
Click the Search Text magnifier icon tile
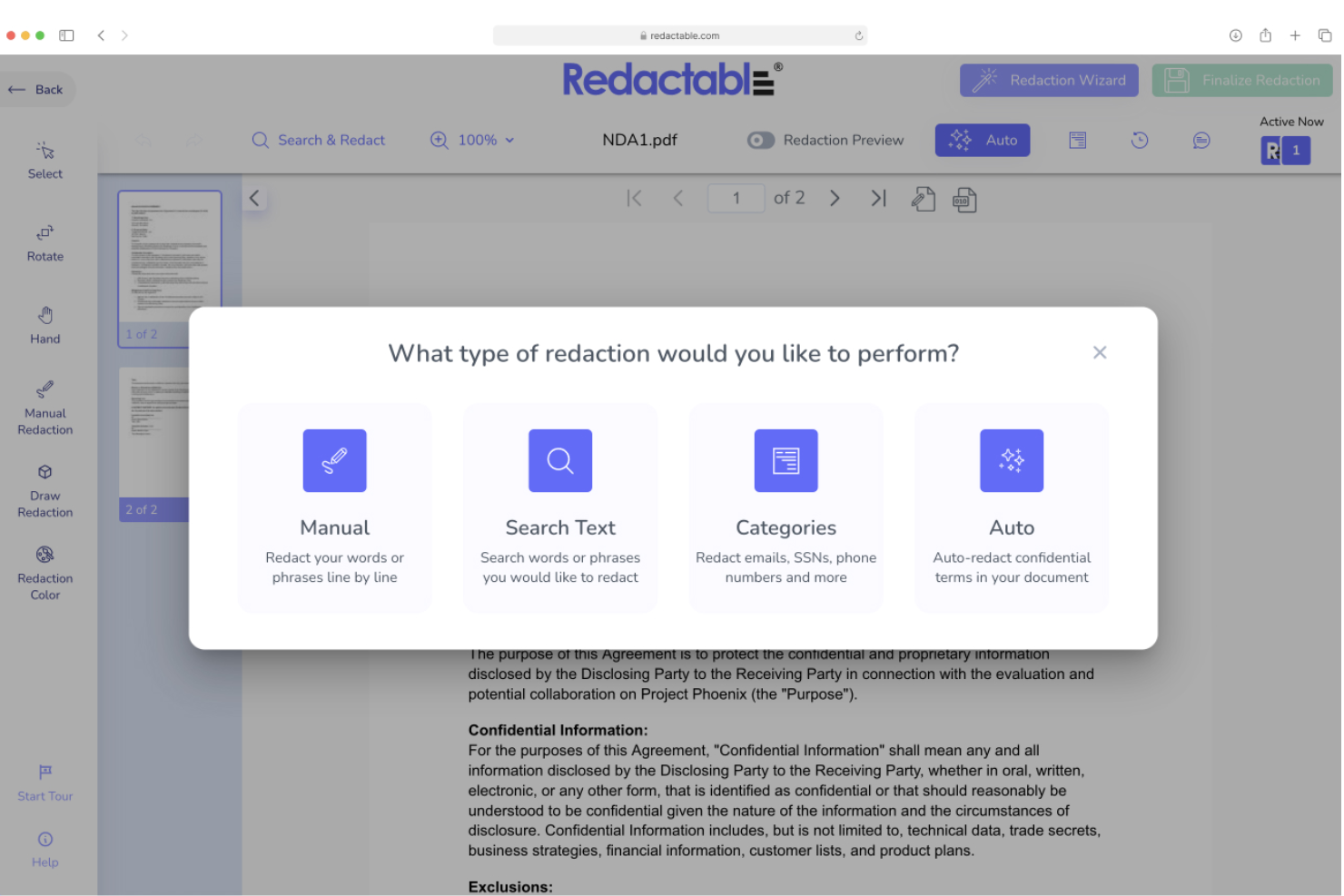[x=560, y=460]
